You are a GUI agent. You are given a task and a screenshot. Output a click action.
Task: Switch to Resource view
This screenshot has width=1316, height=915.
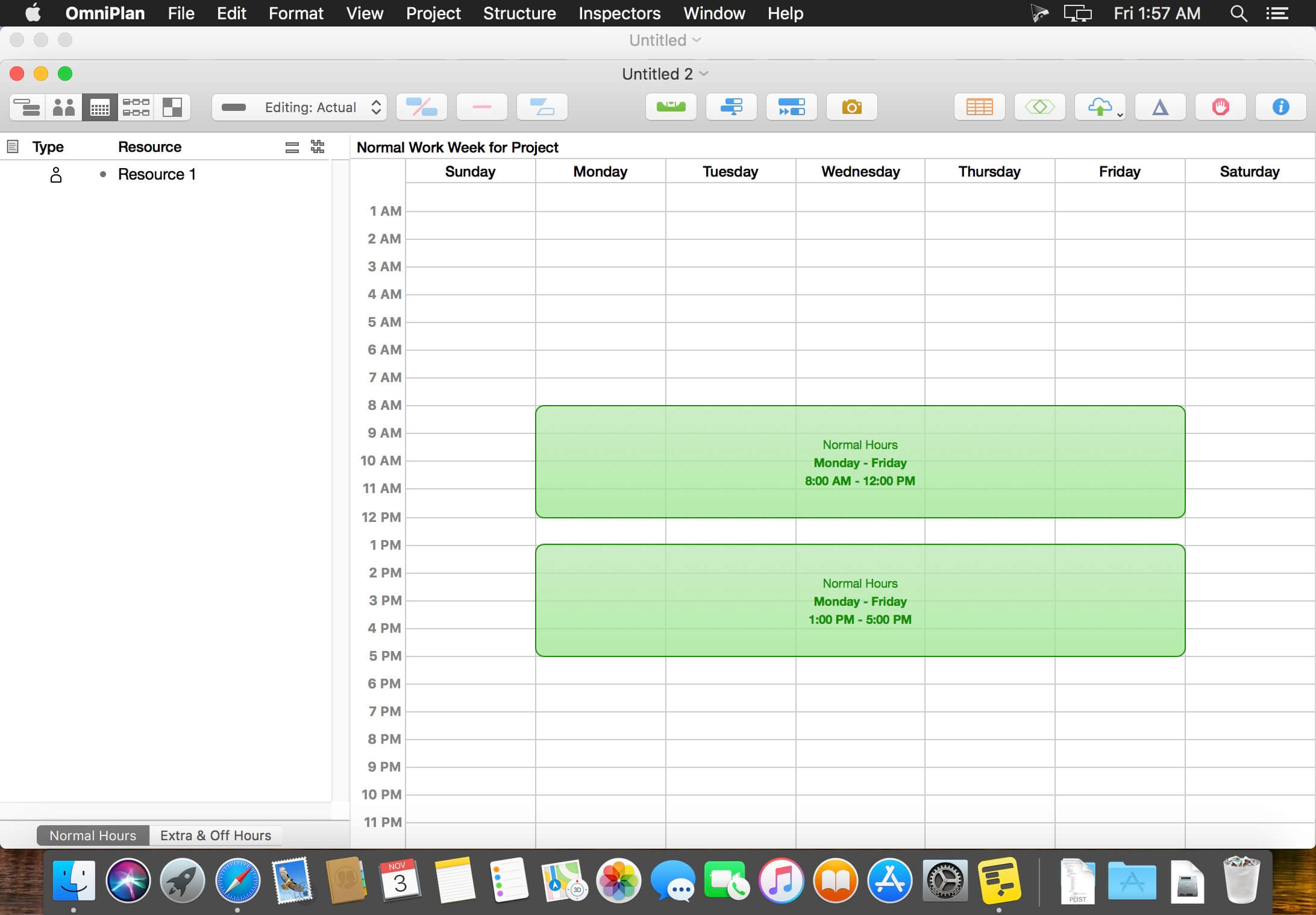[x=63, y=107]
